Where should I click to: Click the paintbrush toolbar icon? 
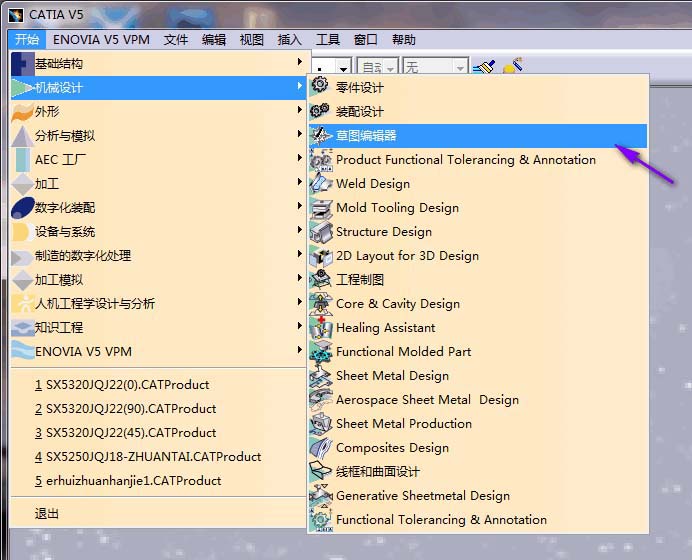(x=484, y=66)
